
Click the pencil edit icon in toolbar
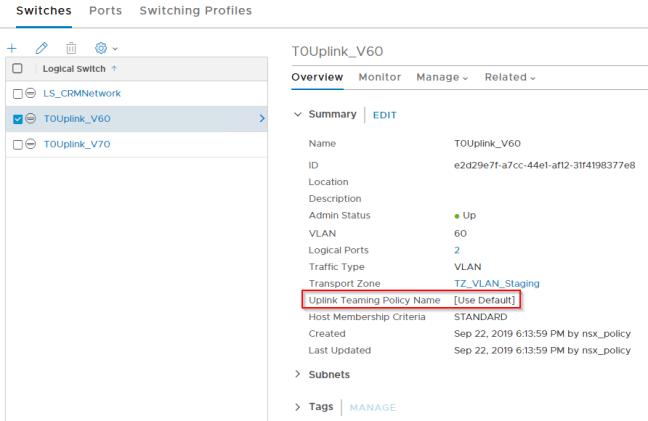(x=41, y=48)
